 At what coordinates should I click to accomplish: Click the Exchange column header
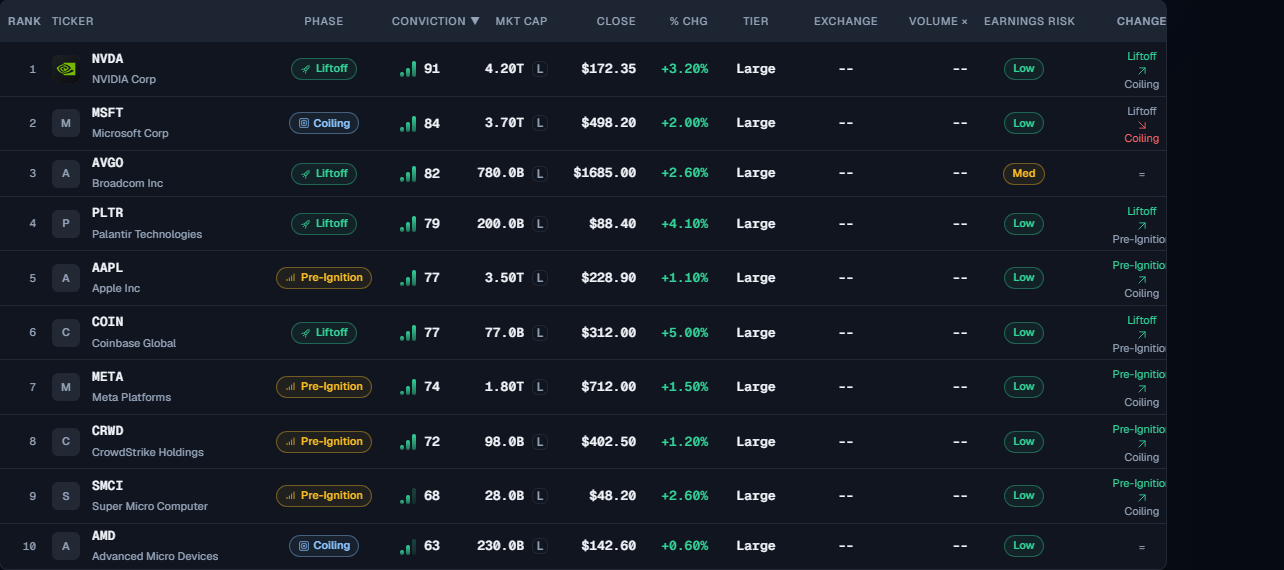(x=846, y=21)
